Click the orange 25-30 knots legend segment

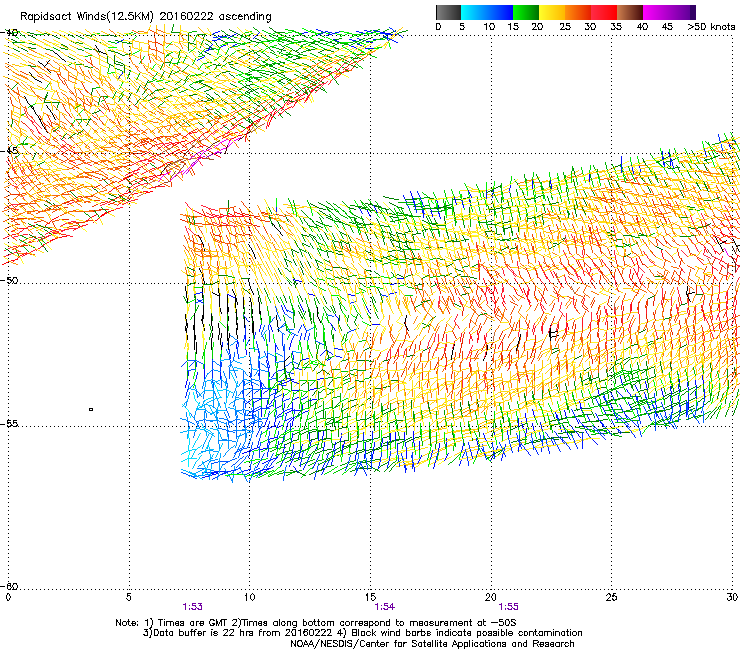[x=578, y=12]
